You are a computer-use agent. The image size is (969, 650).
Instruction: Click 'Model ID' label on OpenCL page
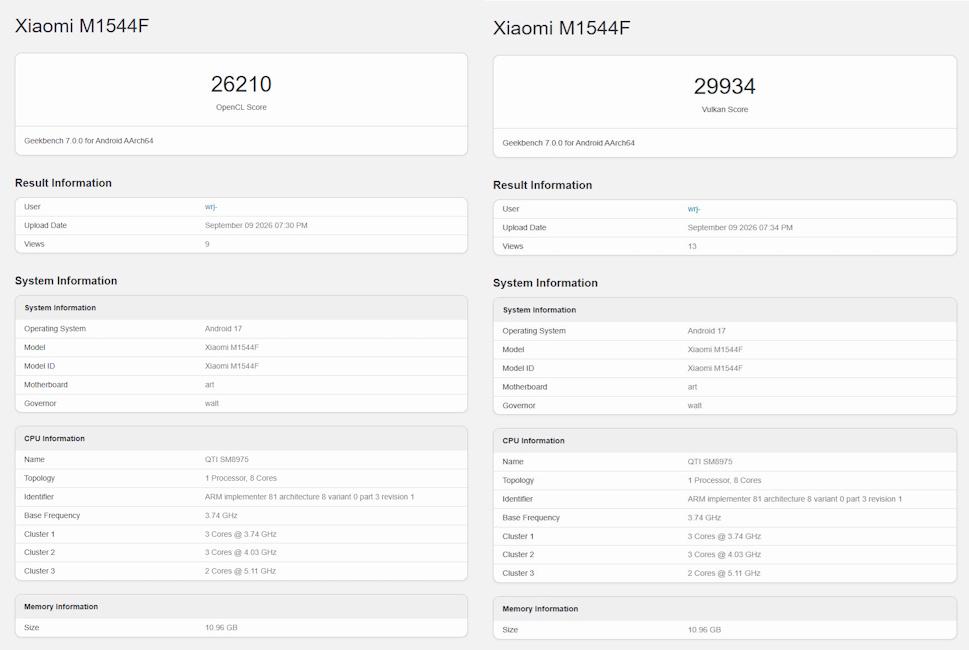click(x=40, y=366)
